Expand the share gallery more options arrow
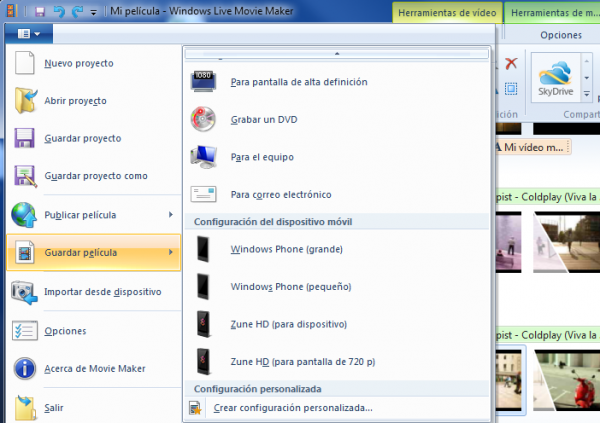This screenshot has height=423, width=600. [x=587, y=94]
